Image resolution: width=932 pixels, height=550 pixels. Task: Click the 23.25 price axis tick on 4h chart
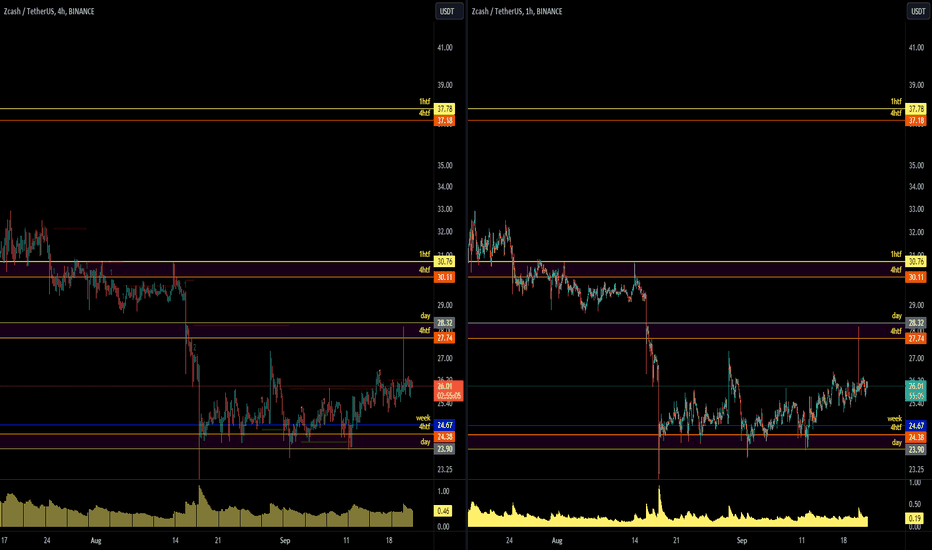pyautogui.click(x=445, y=470)
